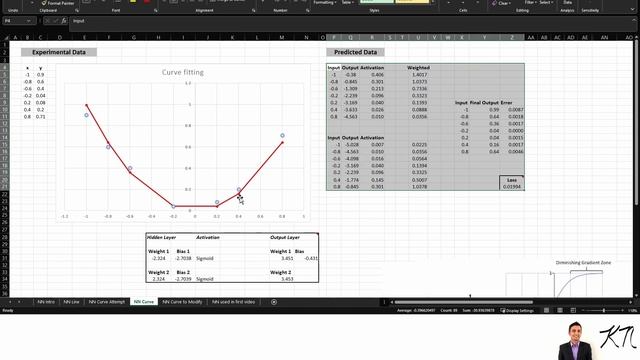Click next sheet tab scroll arrow
This screenshot has width=640, height=360.
click(x=19, y=302)
